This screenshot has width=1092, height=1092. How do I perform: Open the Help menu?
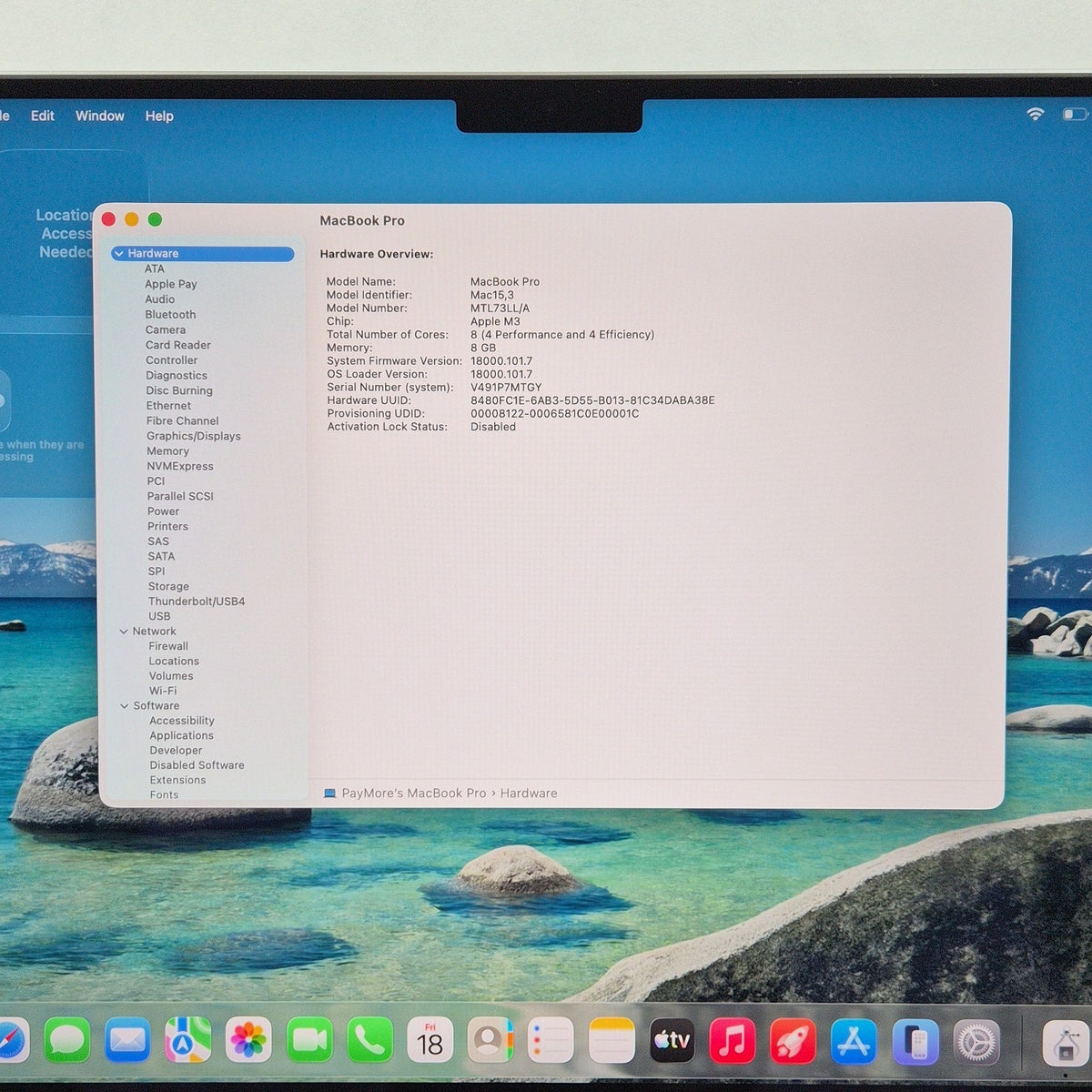pos(159,116)
